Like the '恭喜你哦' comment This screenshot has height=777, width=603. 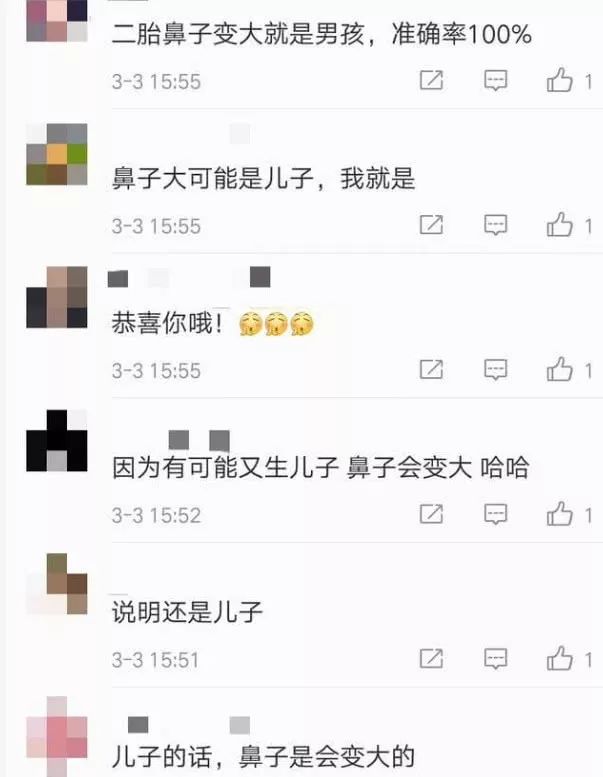[560, 370]
